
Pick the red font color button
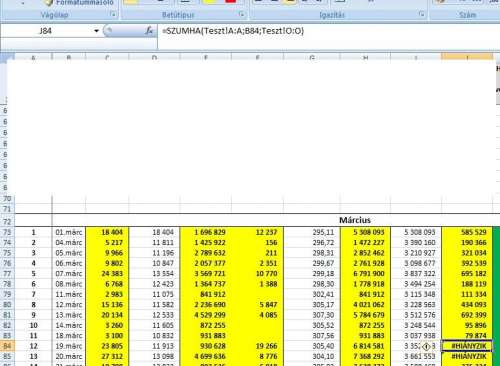pyautogui.click(x=230, y=2)
